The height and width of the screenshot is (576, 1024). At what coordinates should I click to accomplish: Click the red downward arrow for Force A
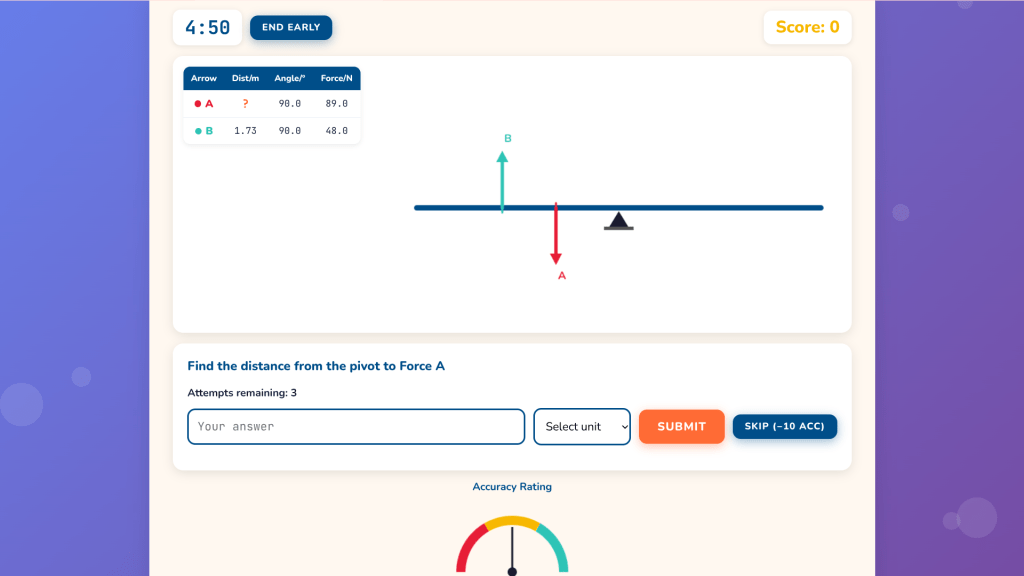(556, 235)
